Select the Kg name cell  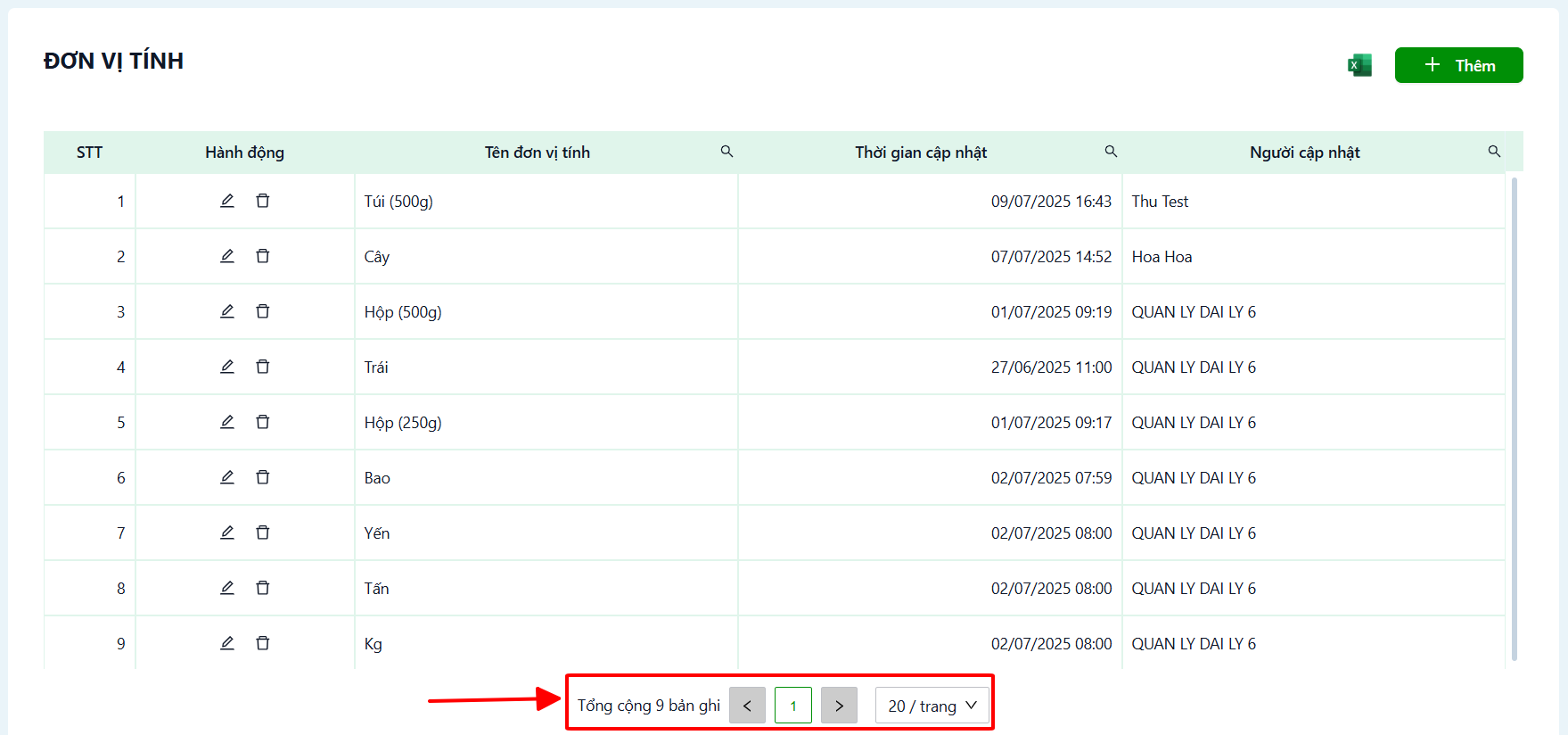pos(546,644)
